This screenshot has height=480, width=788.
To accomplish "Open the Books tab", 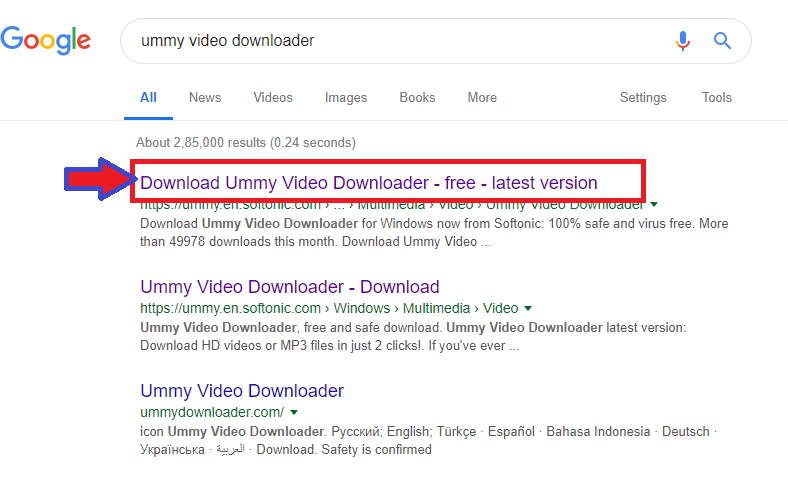I will (417, 98).
